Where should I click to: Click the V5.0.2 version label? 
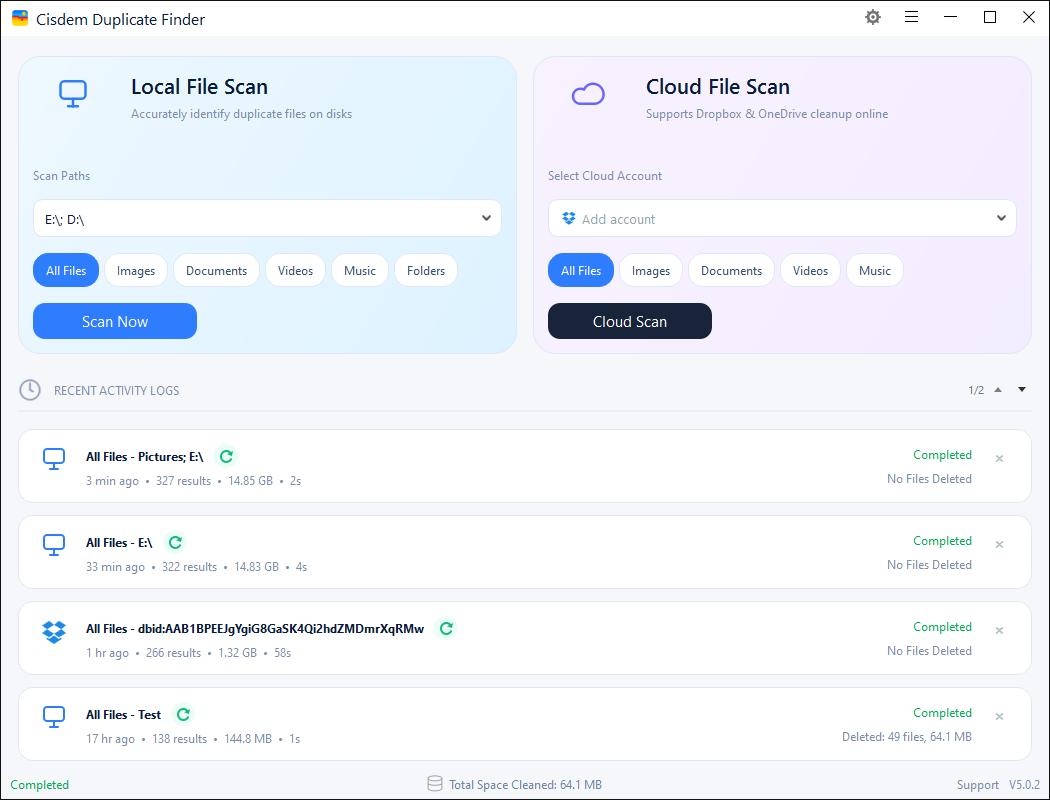click(1025, 785)
